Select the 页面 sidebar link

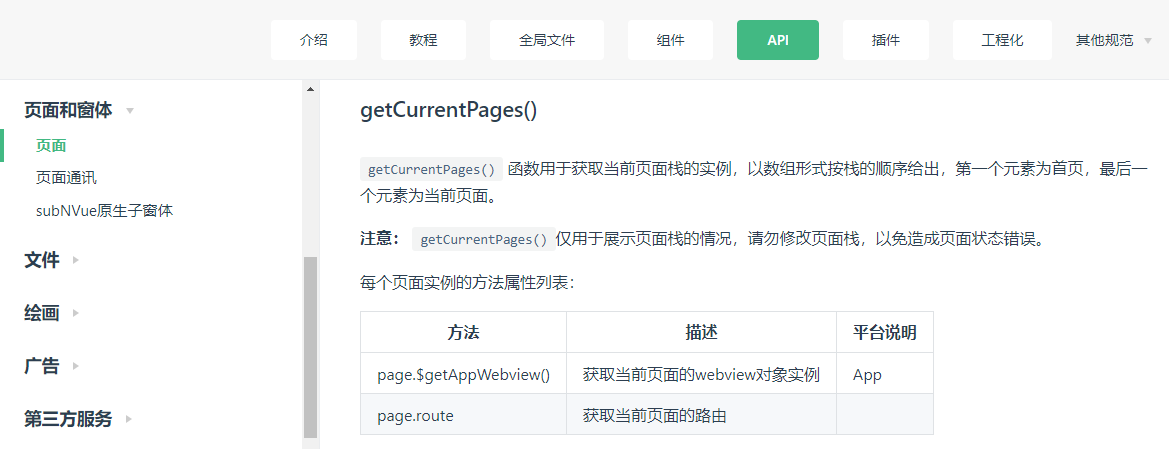51,145
